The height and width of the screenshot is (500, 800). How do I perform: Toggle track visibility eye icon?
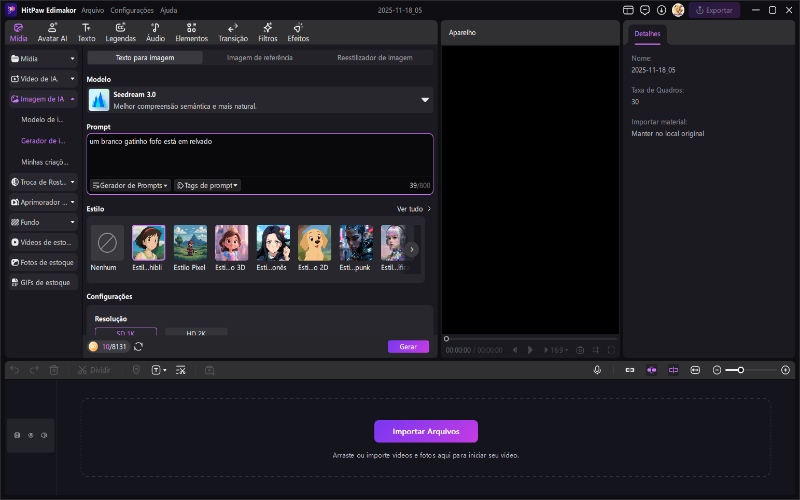(30, 435)
